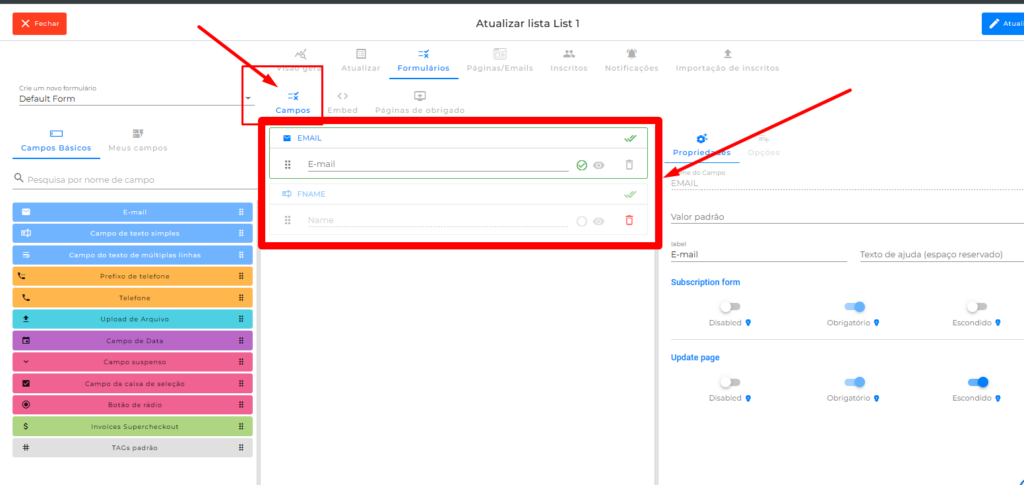Click the Importação de inscritos upload icon
The height and width of the screenshot is (485, 1024).
click(727, 54)
